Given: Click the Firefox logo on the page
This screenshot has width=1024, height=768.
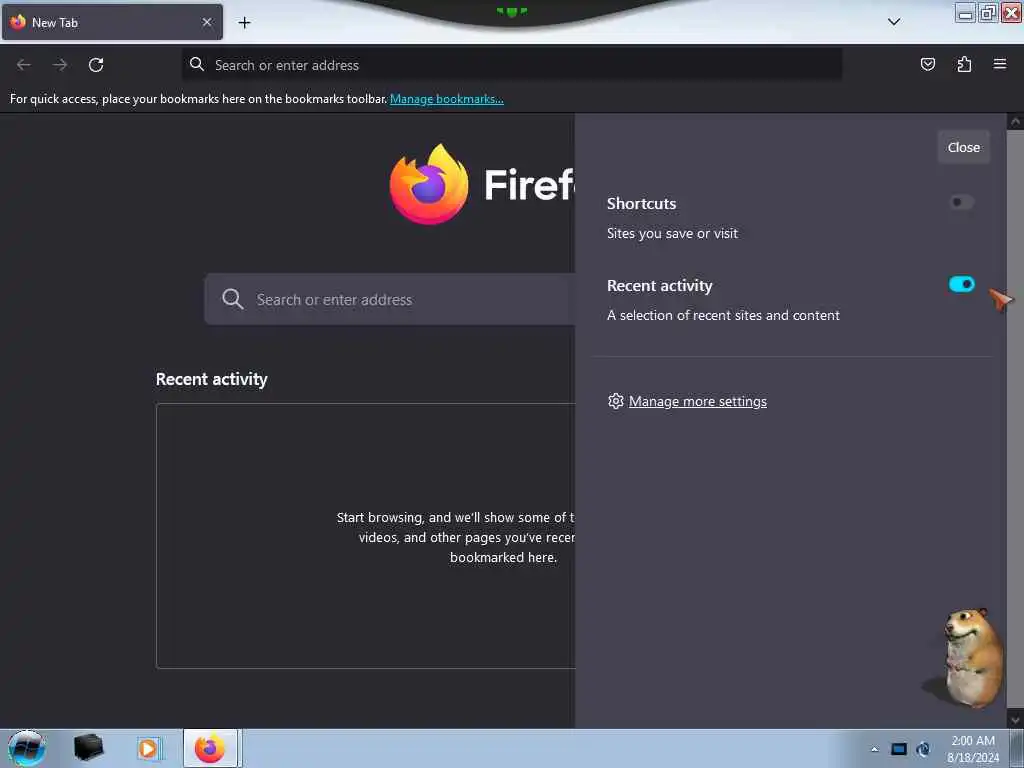Looking at the screenshot, I should 428,185.
